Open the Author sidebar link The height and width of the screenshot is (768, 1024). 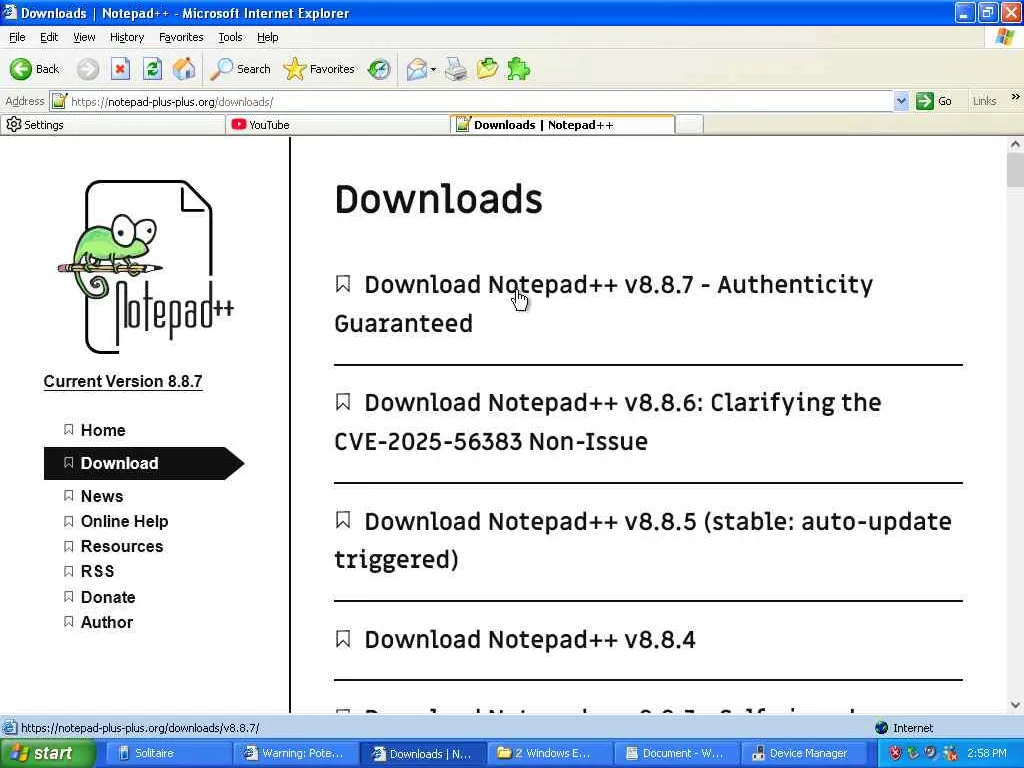click(x=106, y=622)
